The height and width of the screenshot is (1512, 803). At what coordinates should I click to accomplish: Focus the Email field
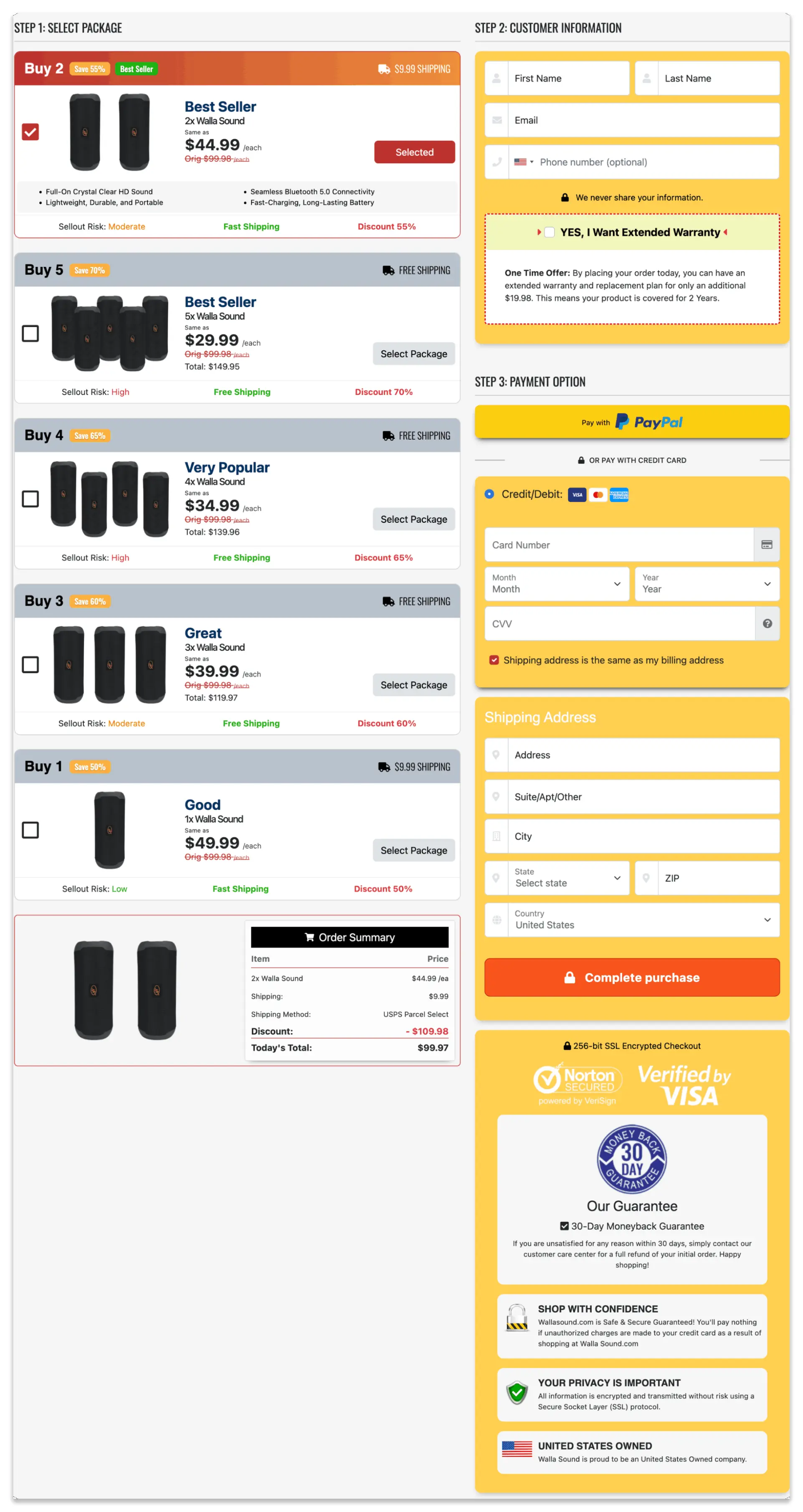click(643, 120)
